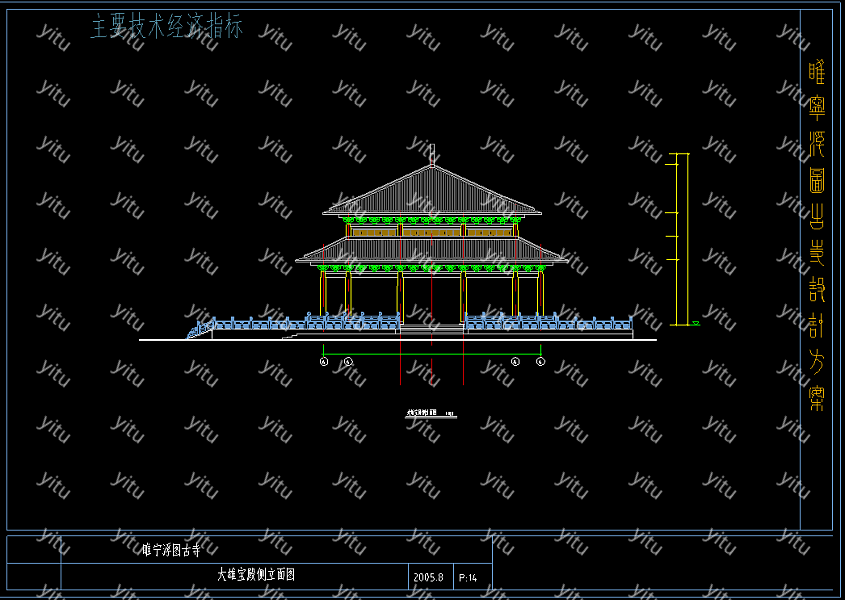845x600 pixels.
Task: Select the green horizontal dimension line below the ground
Action: 432,355
